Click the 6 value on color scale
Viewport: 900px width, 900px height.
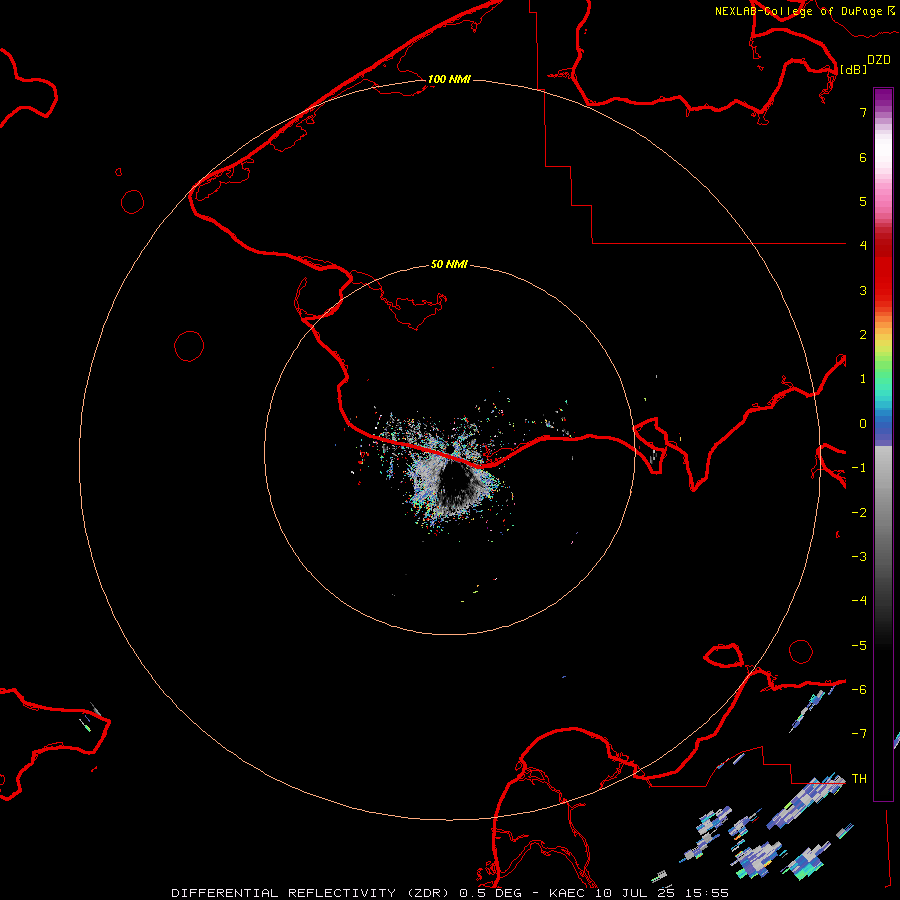[x=863, y=157]
